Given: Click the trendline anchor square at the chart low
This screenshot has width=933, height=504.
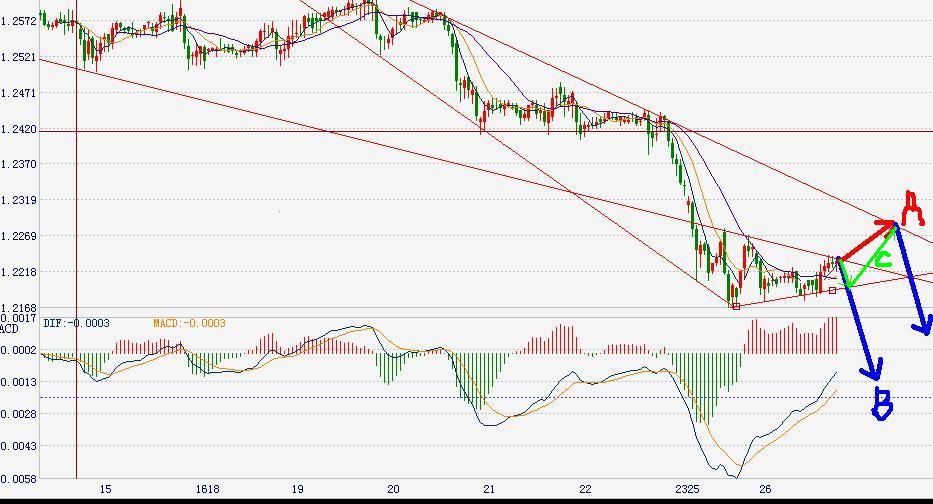Looking at the screenshot, I should [736, 306].
